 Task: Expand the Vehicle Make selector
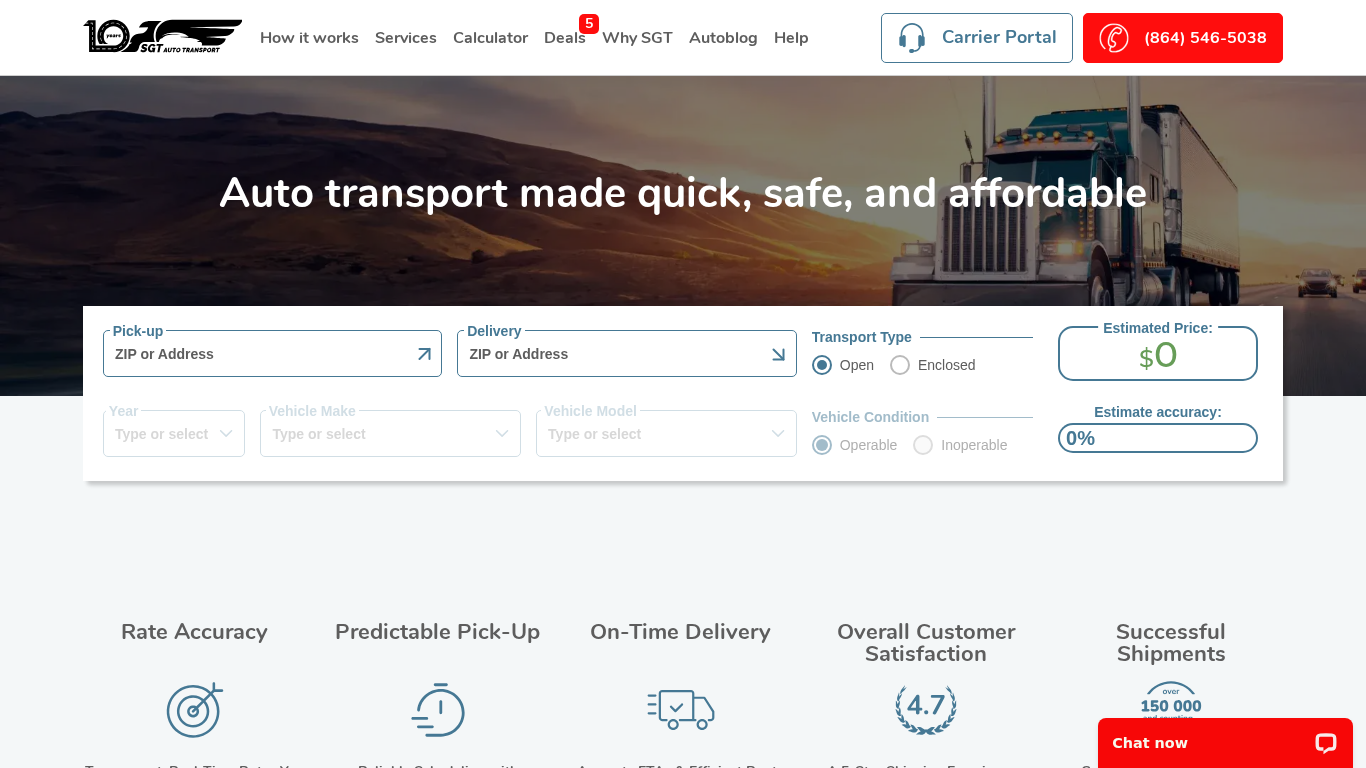(390, 433)
